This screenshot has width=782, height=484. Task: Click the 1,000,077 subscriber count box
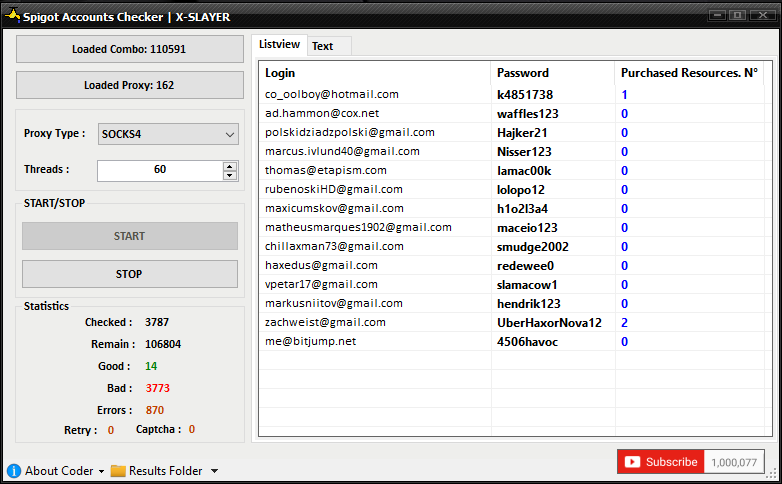pyautogui.click(x=735, y=462)
